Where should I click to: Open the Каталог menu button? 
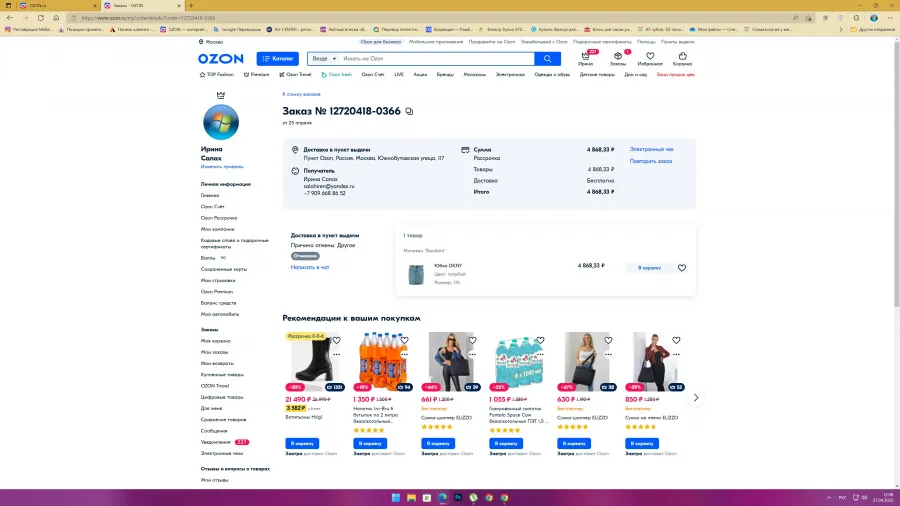click(277, 59)
